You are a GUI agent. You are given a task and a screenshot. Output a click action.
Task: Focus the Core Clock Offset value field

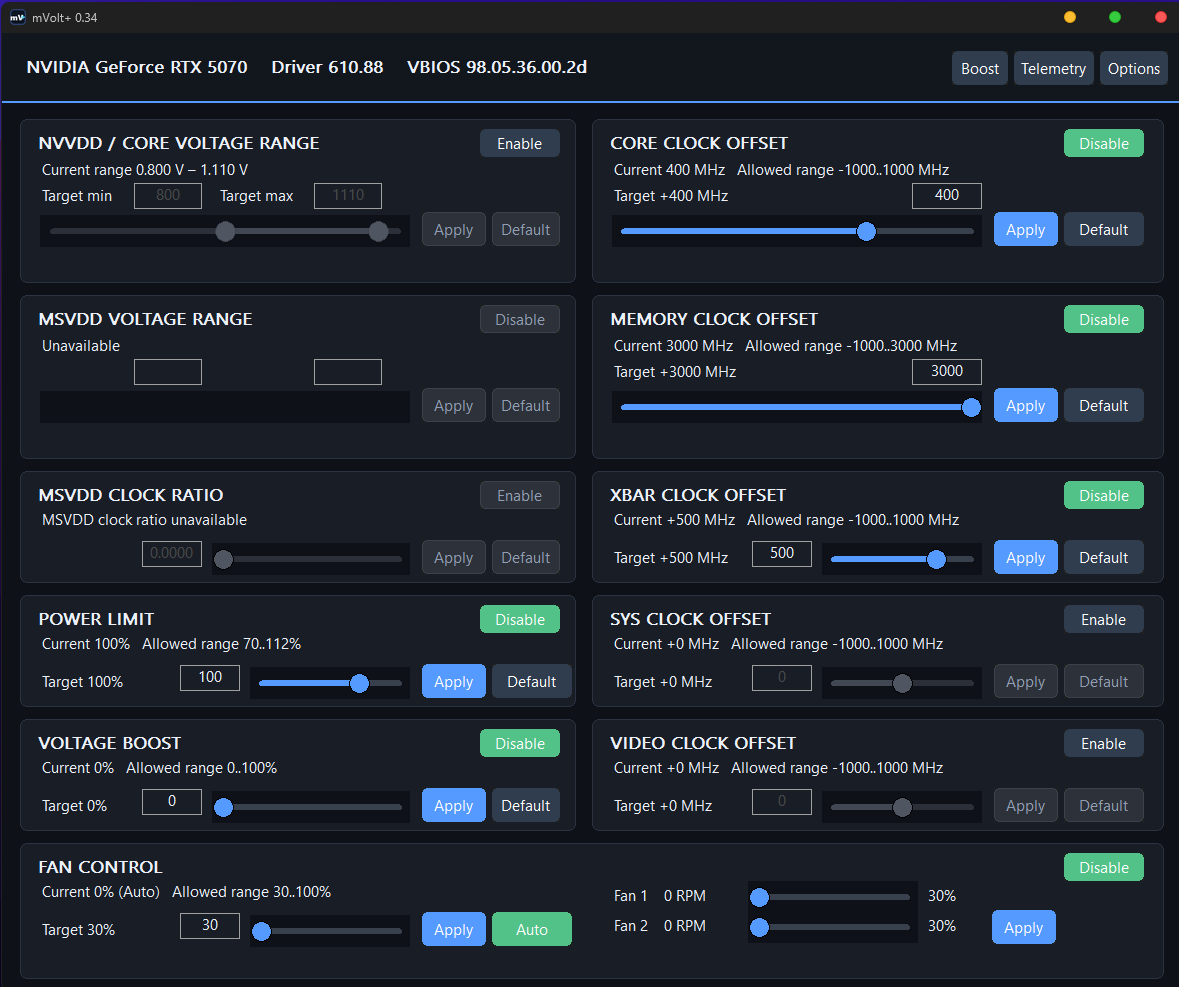pyautogui.click(x=947, y=195)
